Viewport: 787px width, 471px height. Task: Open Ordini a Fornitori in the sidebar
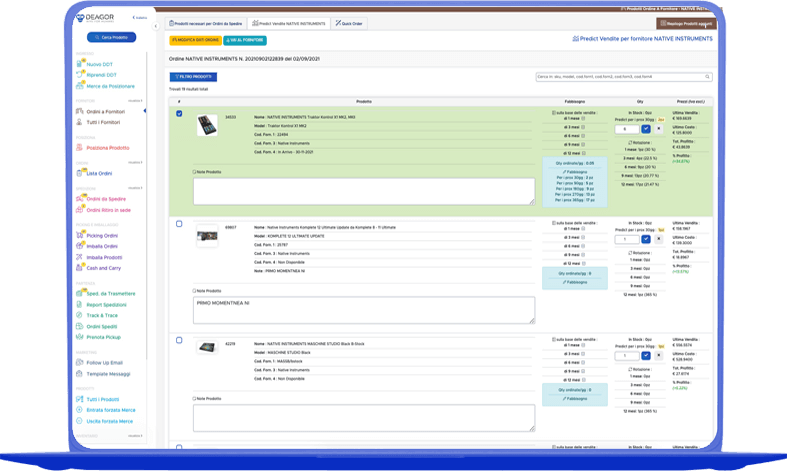click(105, 111)
